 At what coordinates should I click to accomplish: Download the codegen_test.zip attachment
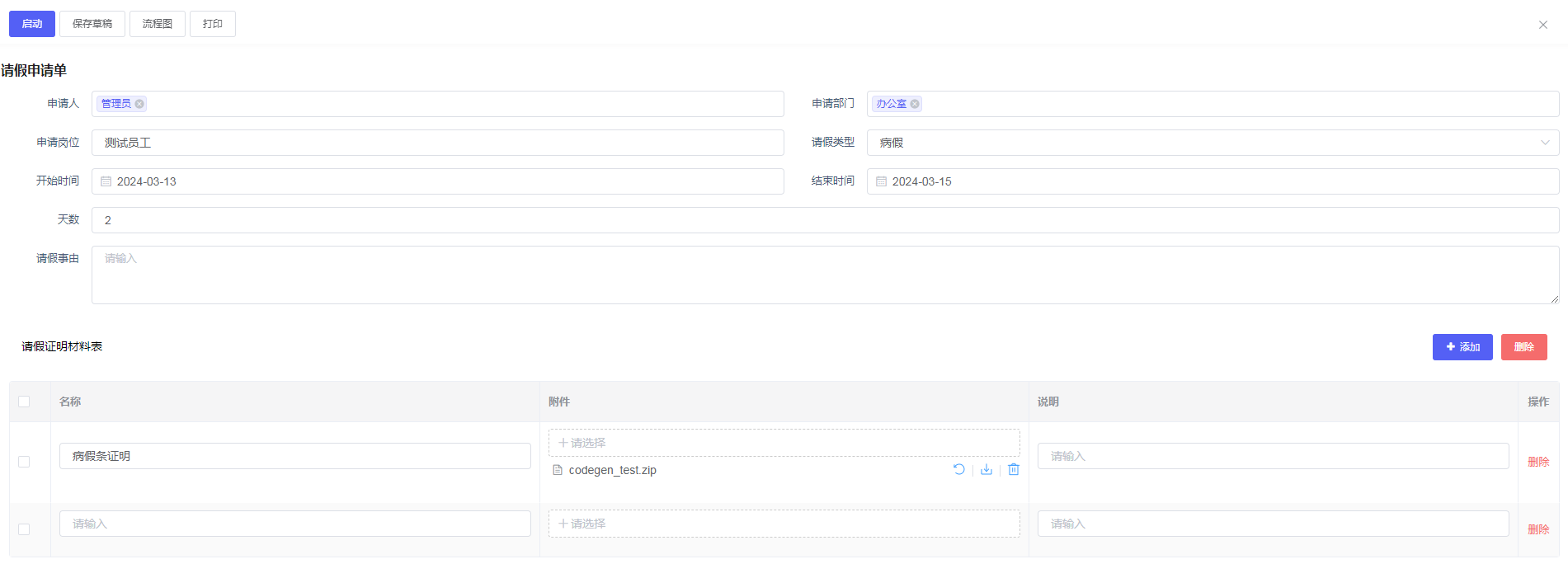(986, 469)
